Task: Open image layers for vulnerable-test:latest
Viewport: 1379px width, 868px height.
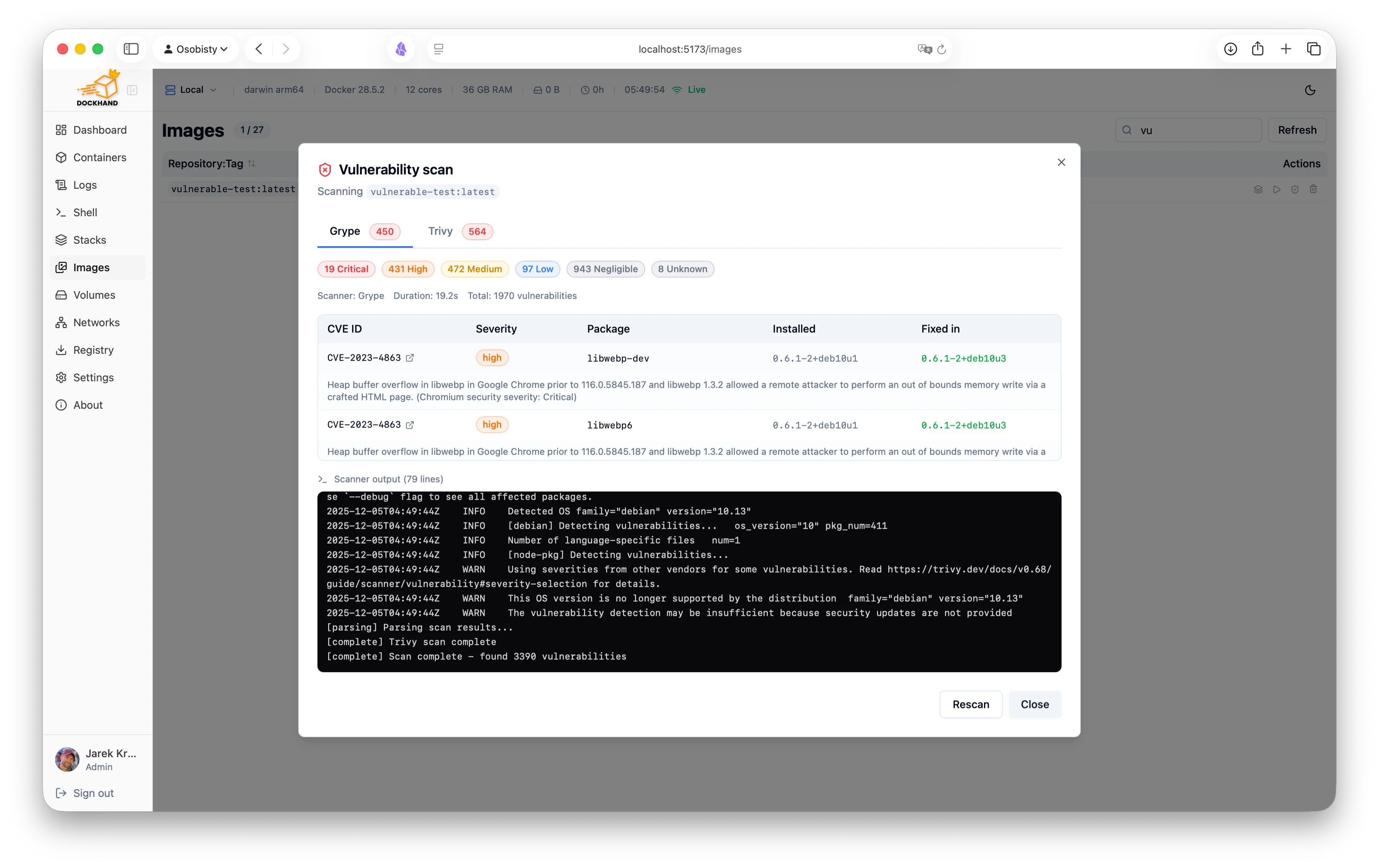Action: [x=1258, y=189]
